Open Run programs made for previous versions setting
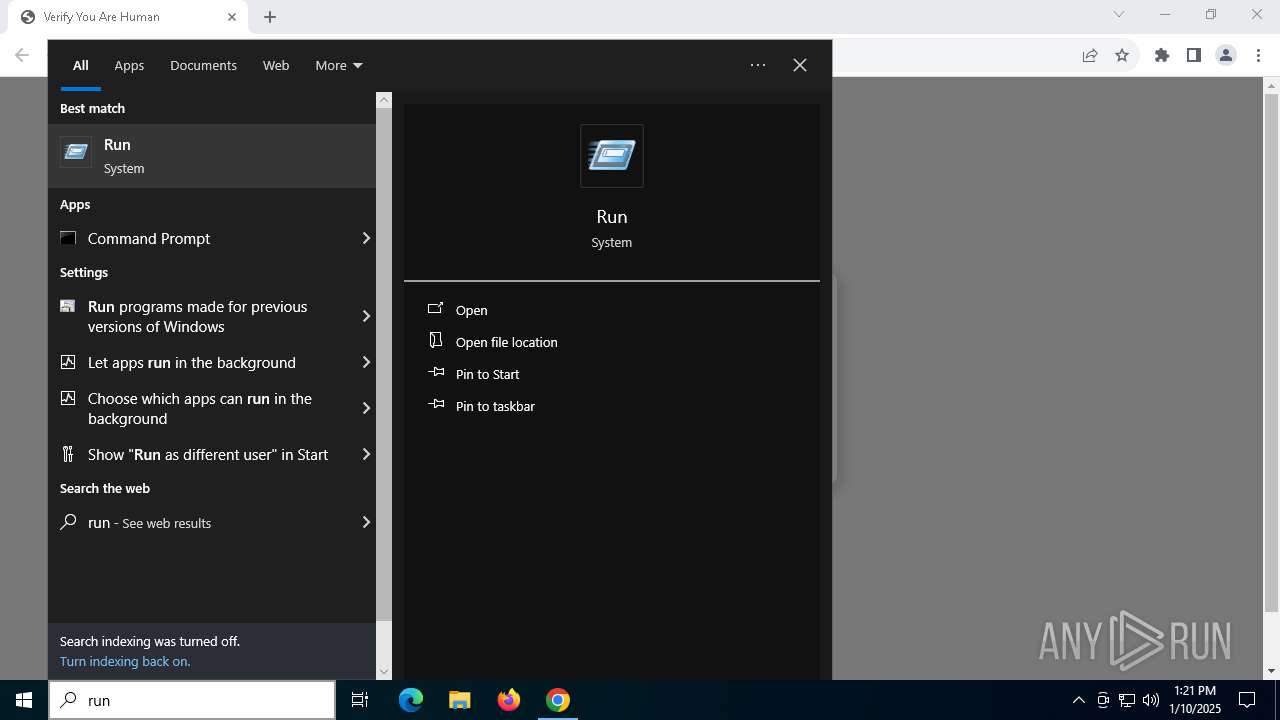The image size is (1280, 720). click(203, 316)
